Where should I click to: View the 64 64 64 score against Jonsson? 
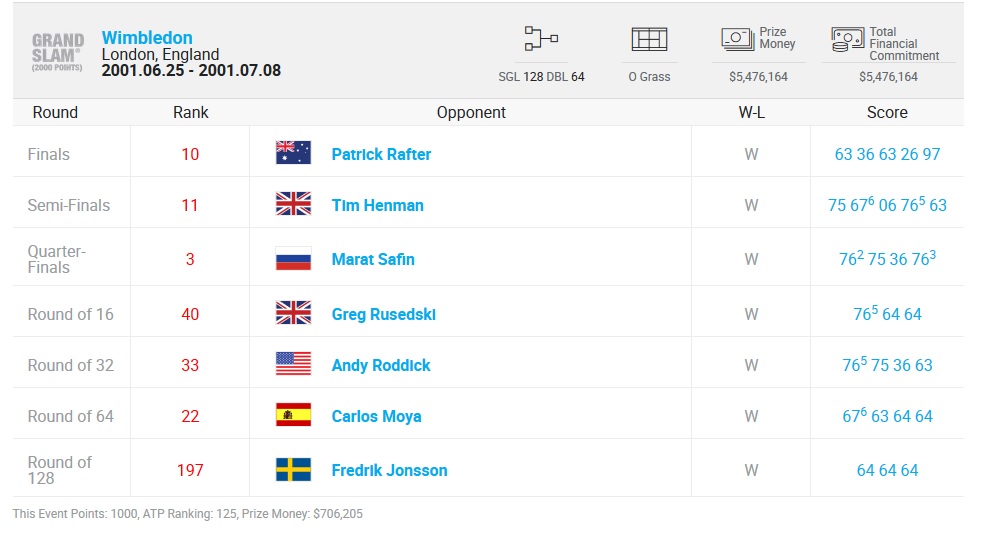coord(887,470)
